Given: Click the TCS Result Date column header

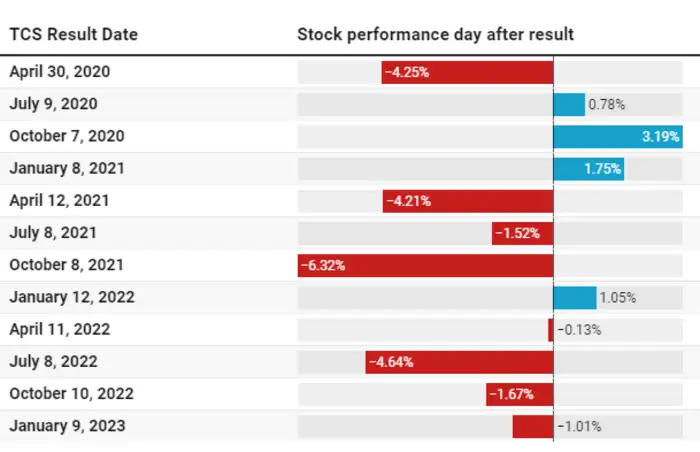Looking at the screenshot, I should 74,34.
